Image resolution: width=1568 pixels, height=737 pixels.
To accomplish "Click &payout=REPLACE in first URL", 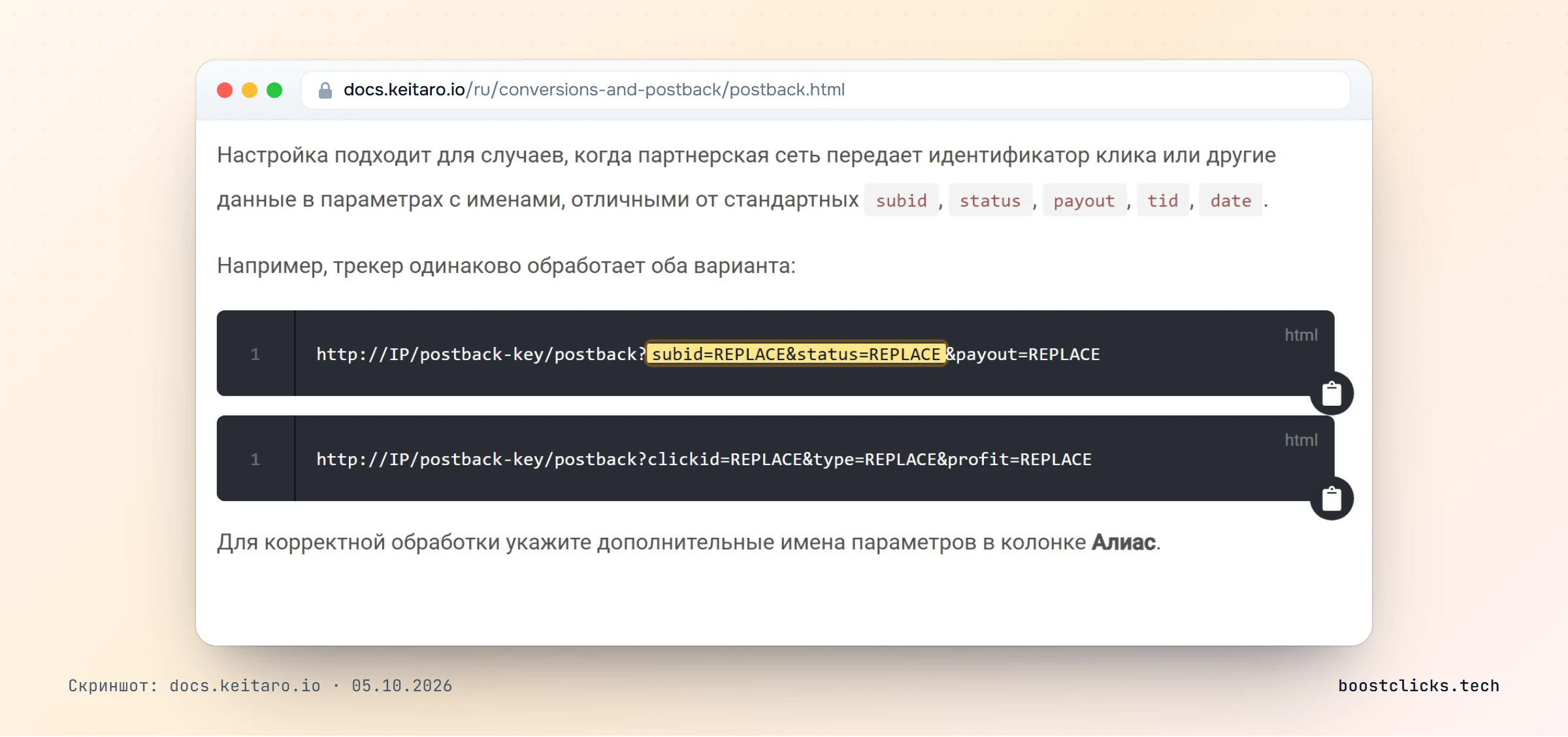I will point(1023,354).
